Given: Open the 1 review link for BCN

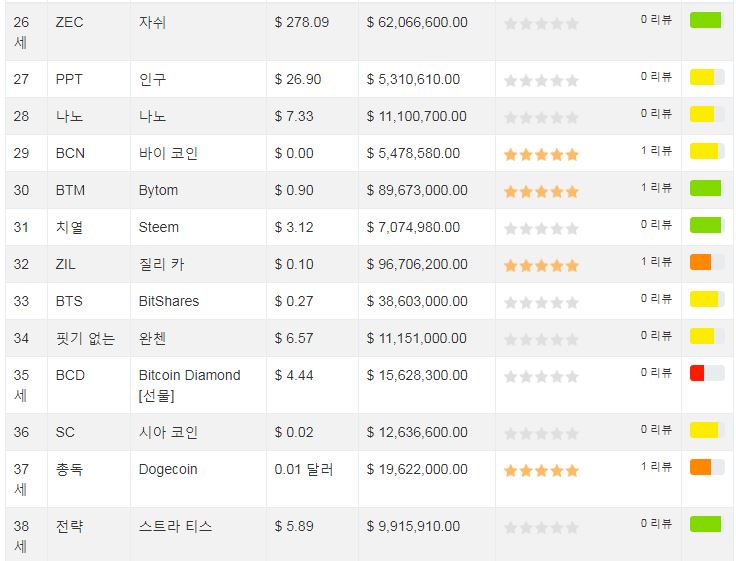Looking at the screenshot, I should click(656, 151).
